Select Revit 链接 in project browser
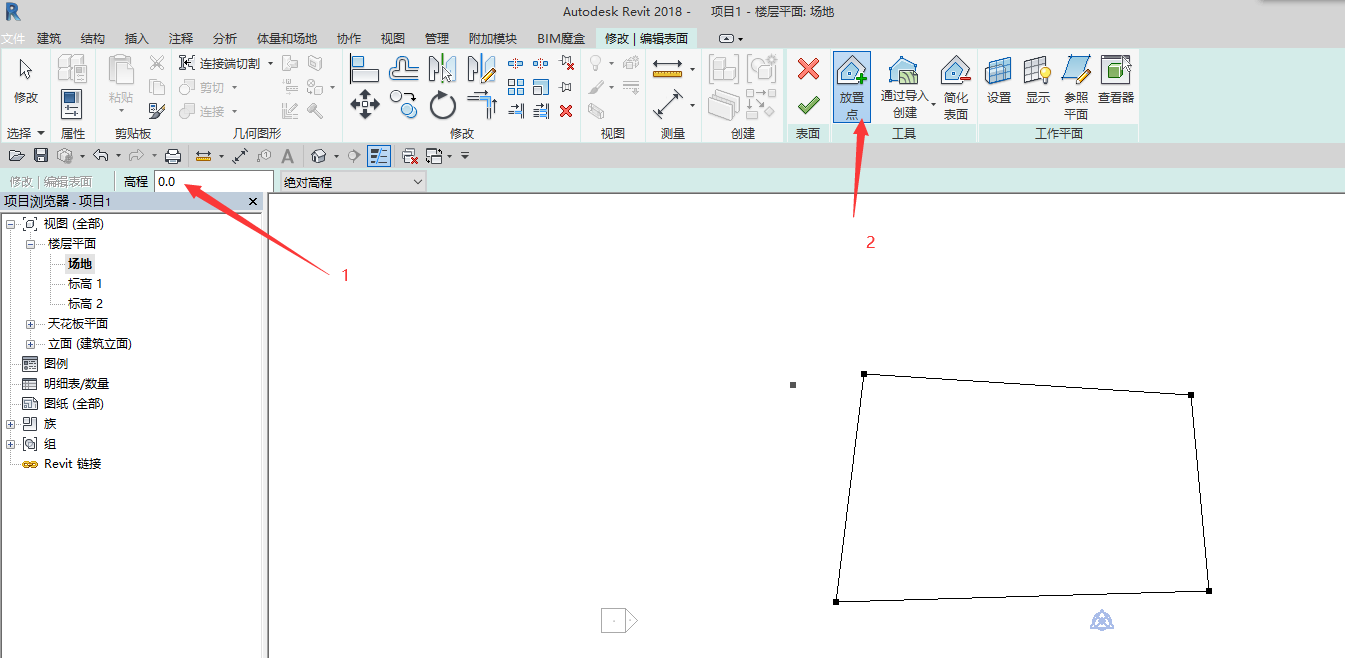This screenshot has height=658, width=1345. click(x=72, y=464)
